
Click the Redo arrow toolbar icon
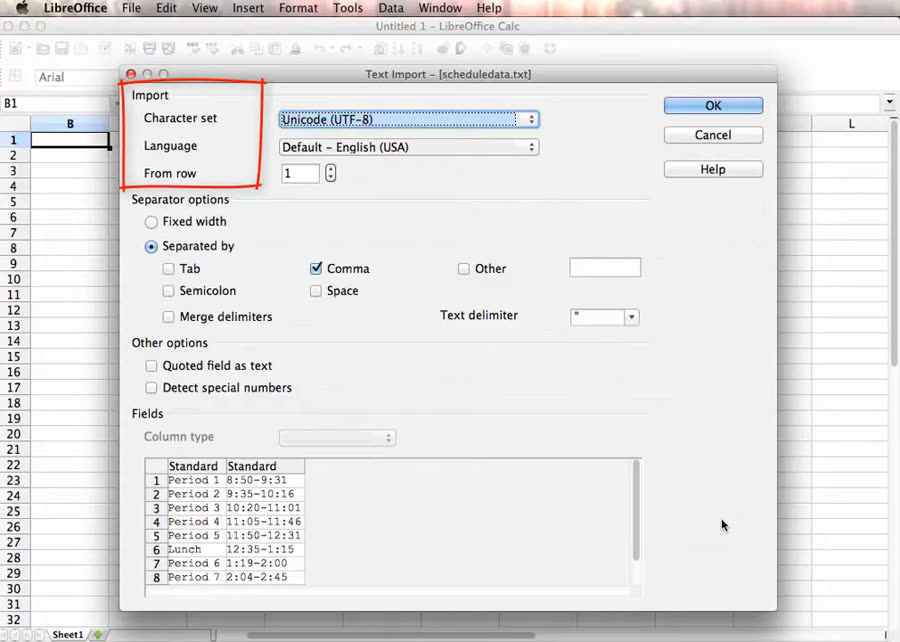click(x=346, y=49)
